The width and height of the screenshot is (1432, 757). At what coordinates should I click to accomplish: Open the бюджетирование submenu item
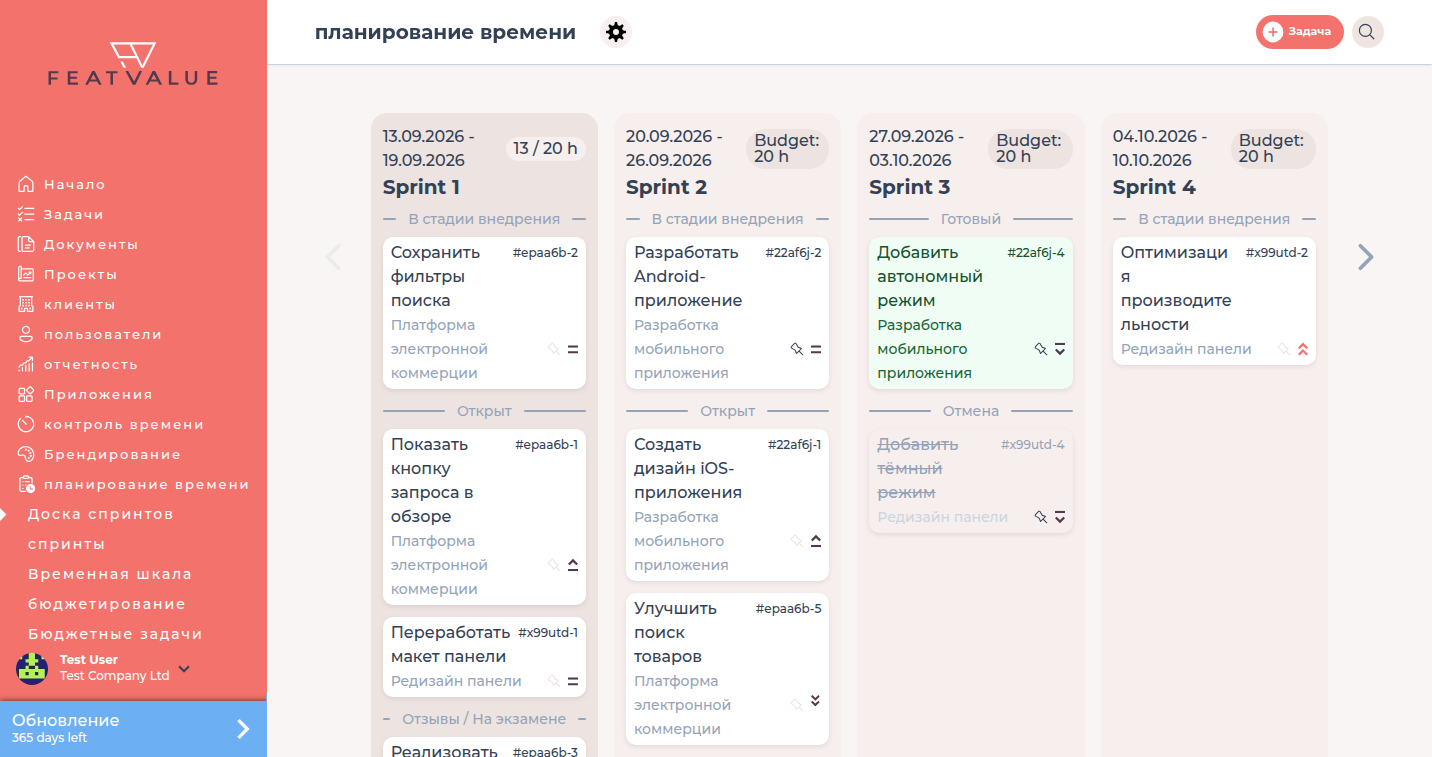(x=107, y=604)
